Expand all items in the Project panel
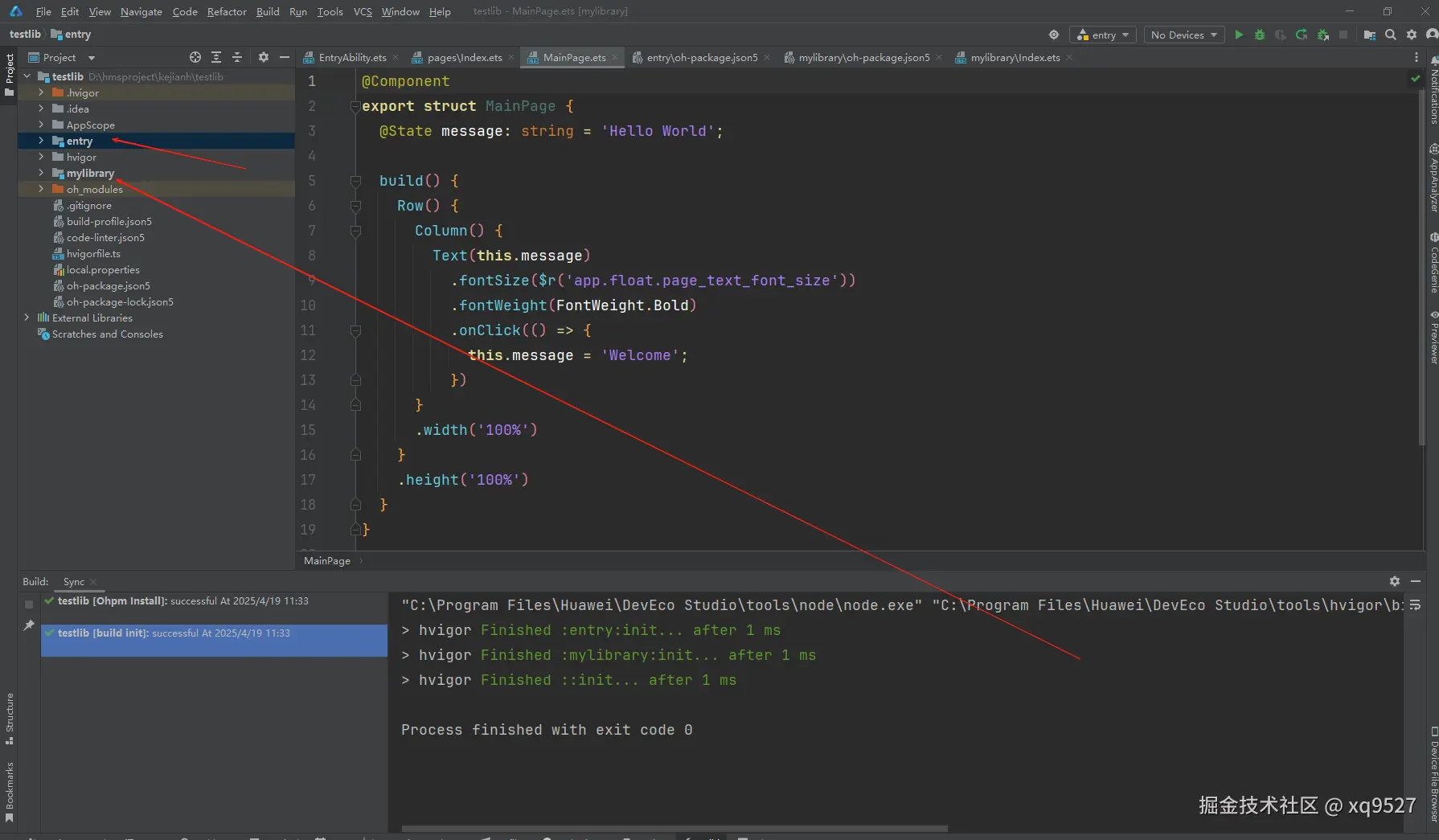Screen dimensions: 1439x840 [x=216, y=57]
